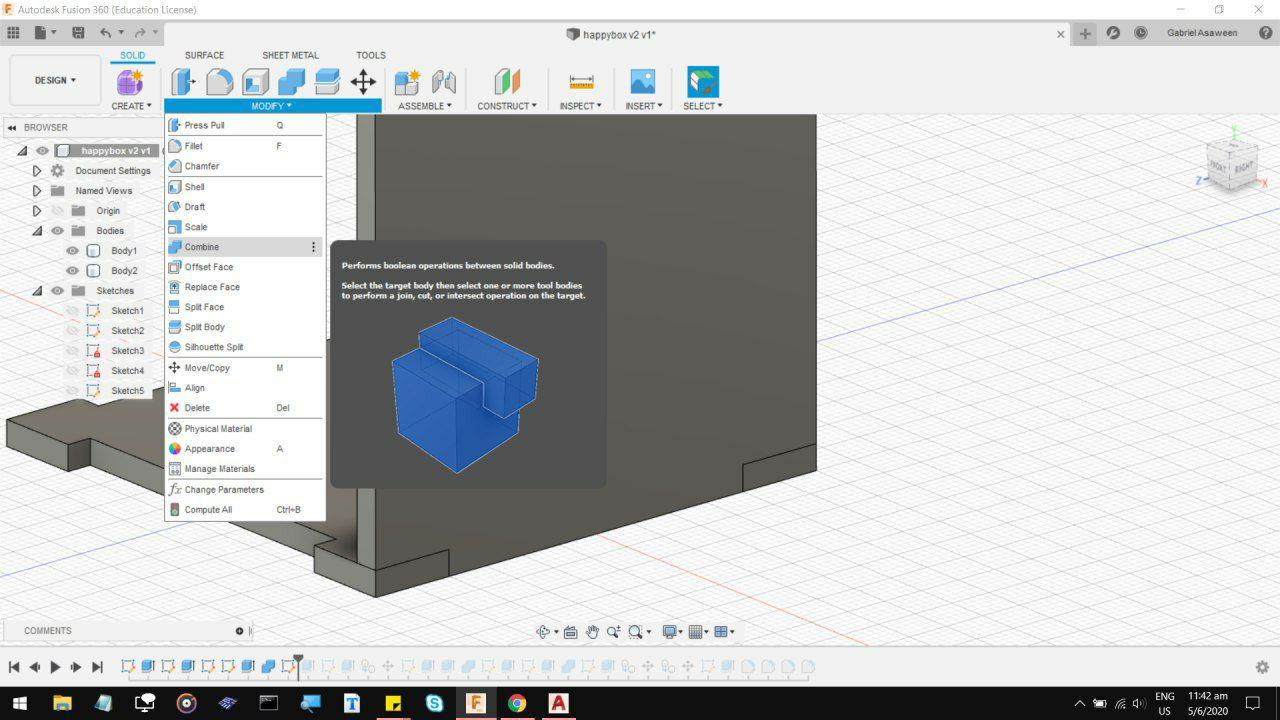Click the Windows Start button
This screenshot has height=720, width=1280.
(x=20, y=703)
